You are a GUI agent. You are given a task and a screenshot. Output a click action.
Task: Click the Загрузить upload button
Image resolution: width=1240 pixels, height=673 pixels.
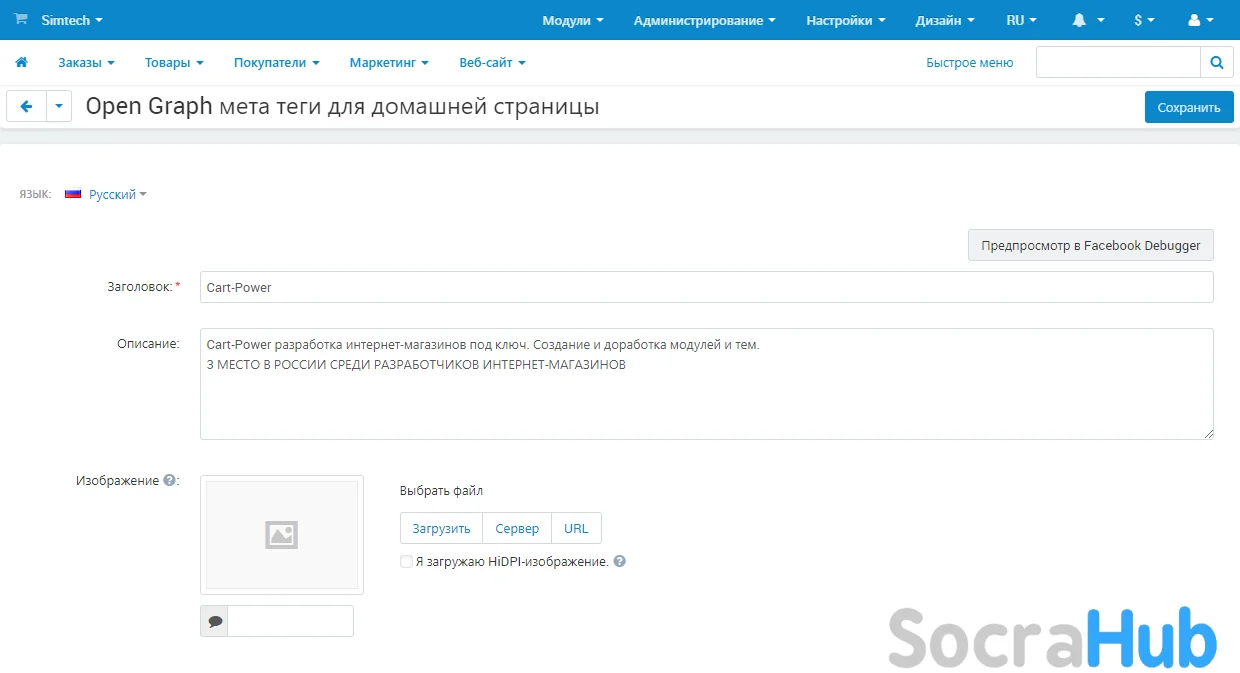[x=441, y=529]
